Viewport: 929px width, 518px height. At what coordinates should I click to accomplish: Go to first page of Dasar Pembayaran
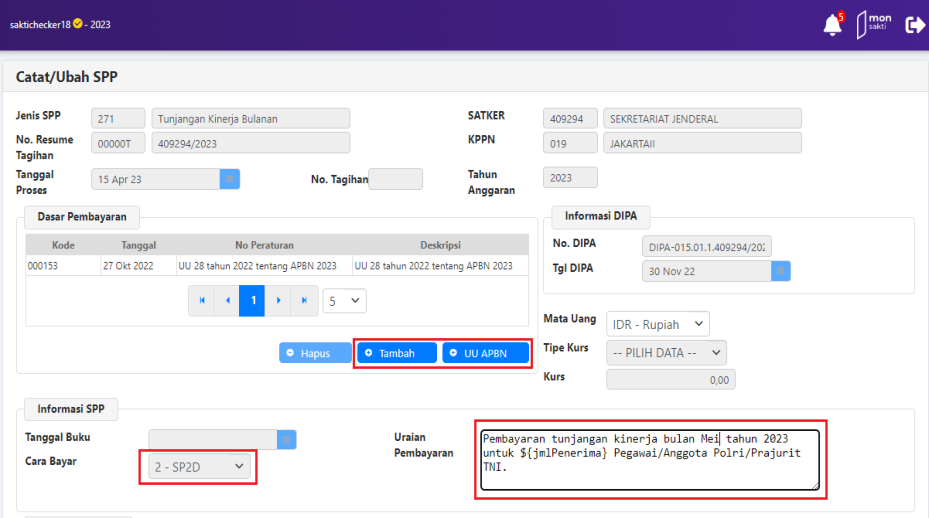point(203,300)
